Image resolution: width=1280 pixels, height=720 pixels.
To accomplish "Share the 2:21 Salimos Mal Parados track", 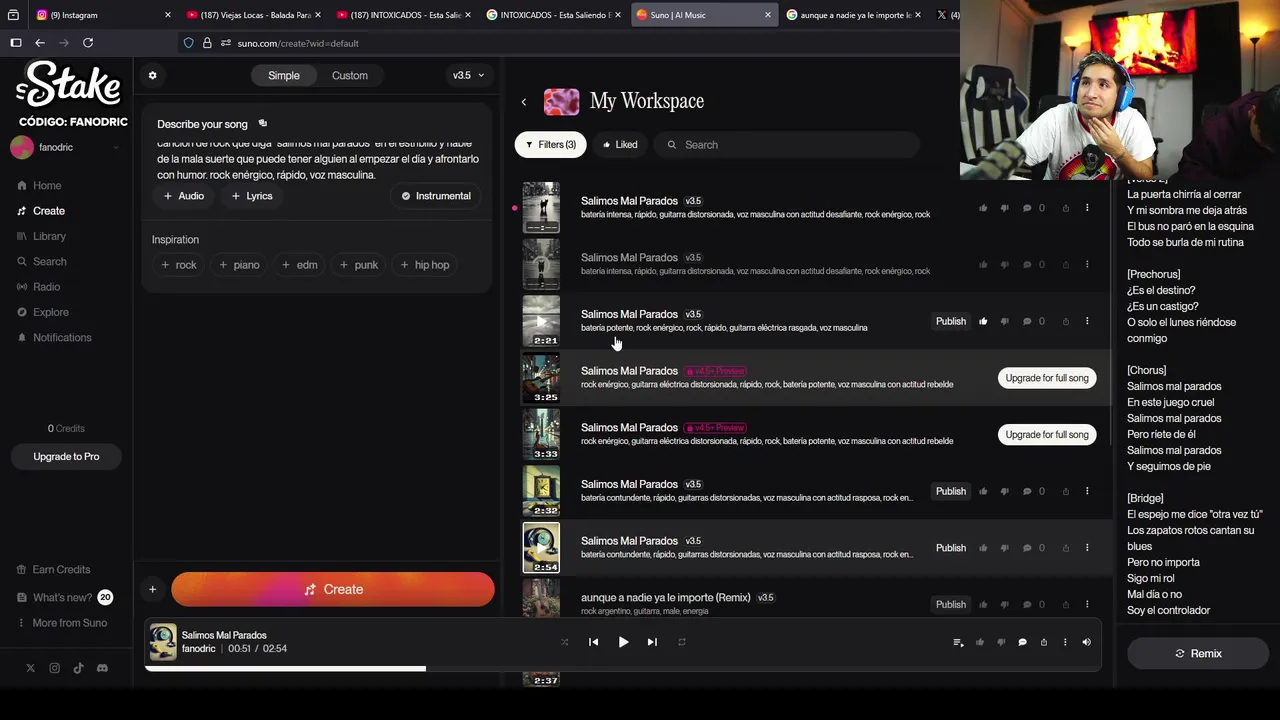I will coord(1065,321).
